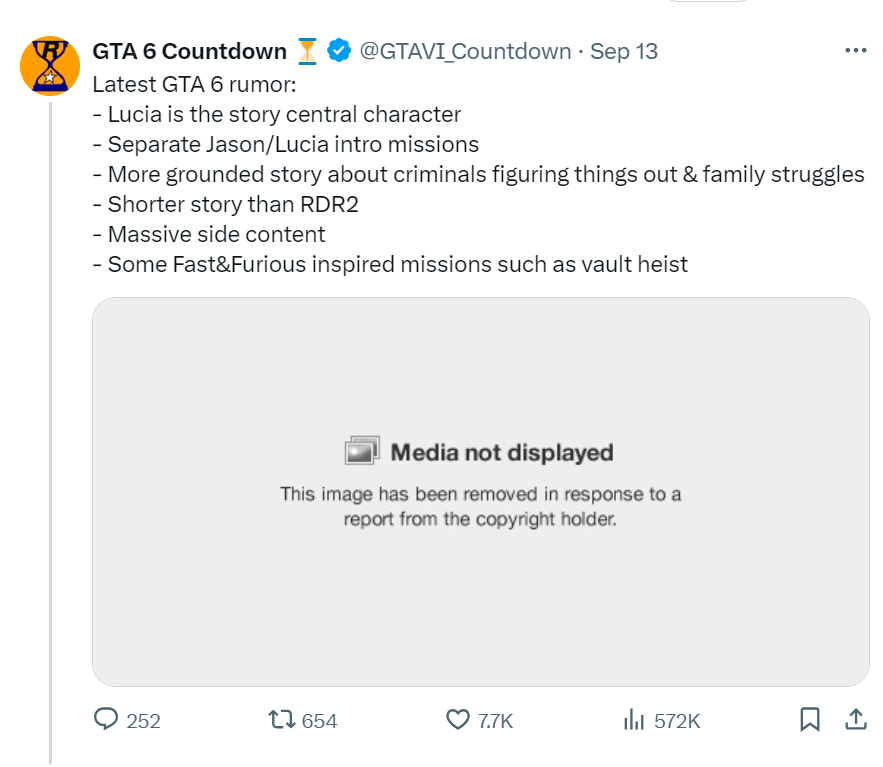Open the @GTAVI_Countdown handle link
Viewport: 883px width, 767px height.
coord(465,51)
